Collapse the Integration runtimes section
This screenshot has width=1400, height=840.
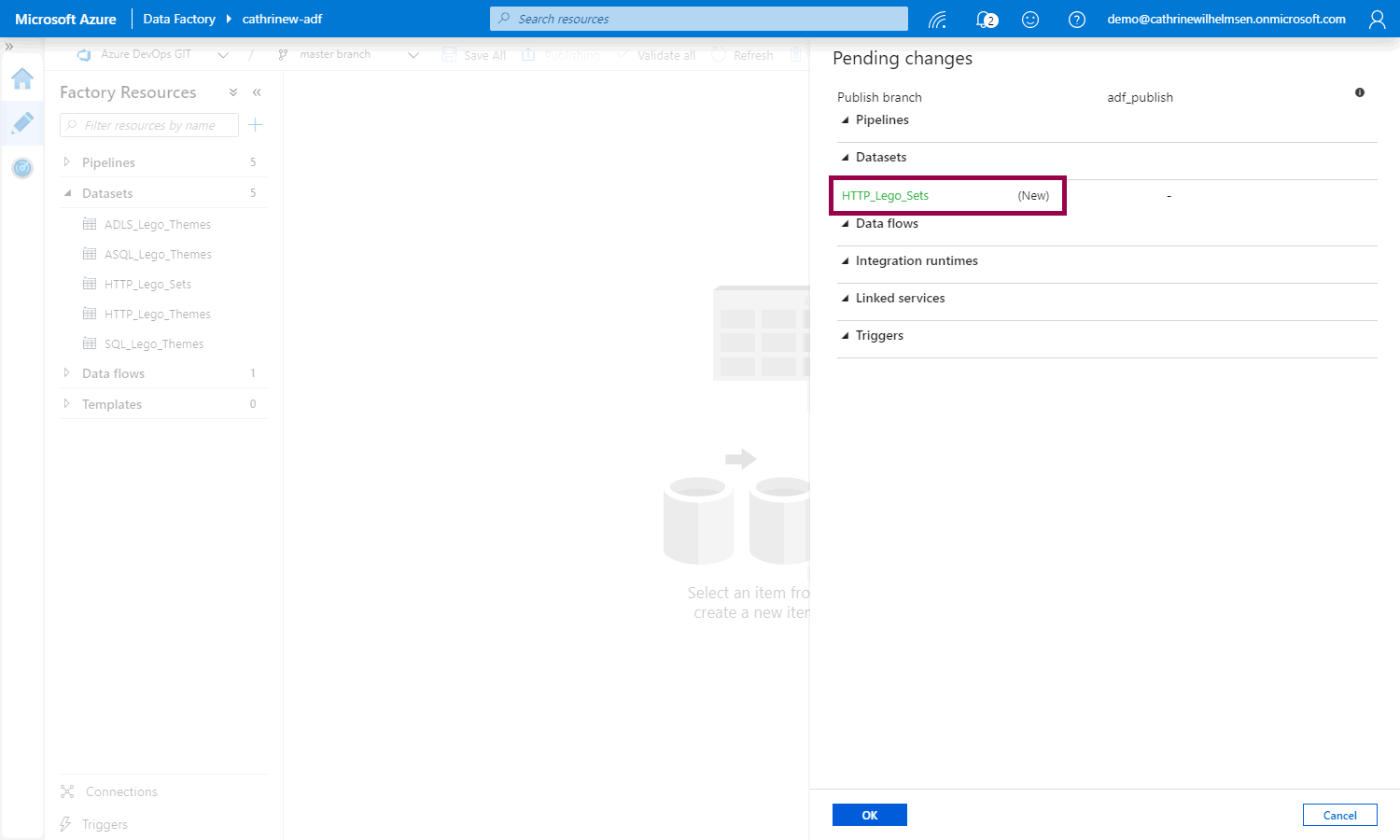(x=846, y=261)
